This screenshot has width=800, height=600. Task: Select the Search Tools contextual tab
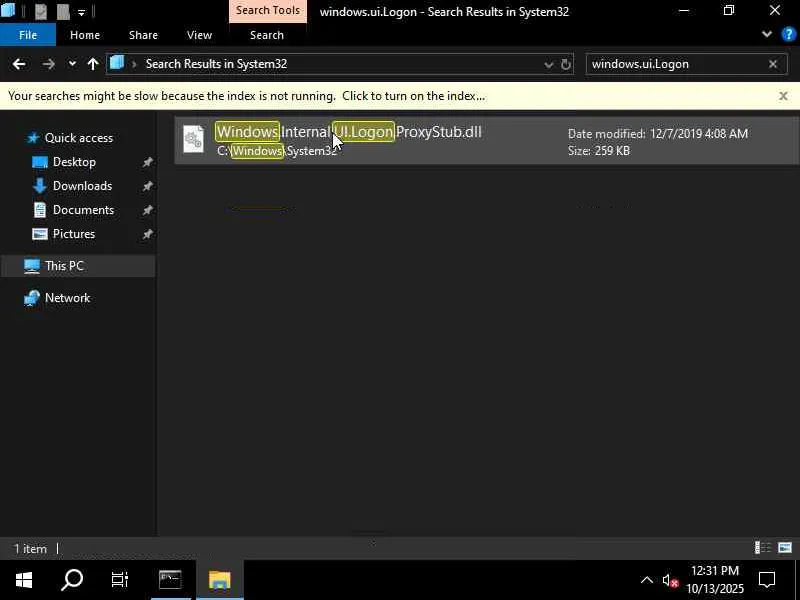click(x=268, y=11)
